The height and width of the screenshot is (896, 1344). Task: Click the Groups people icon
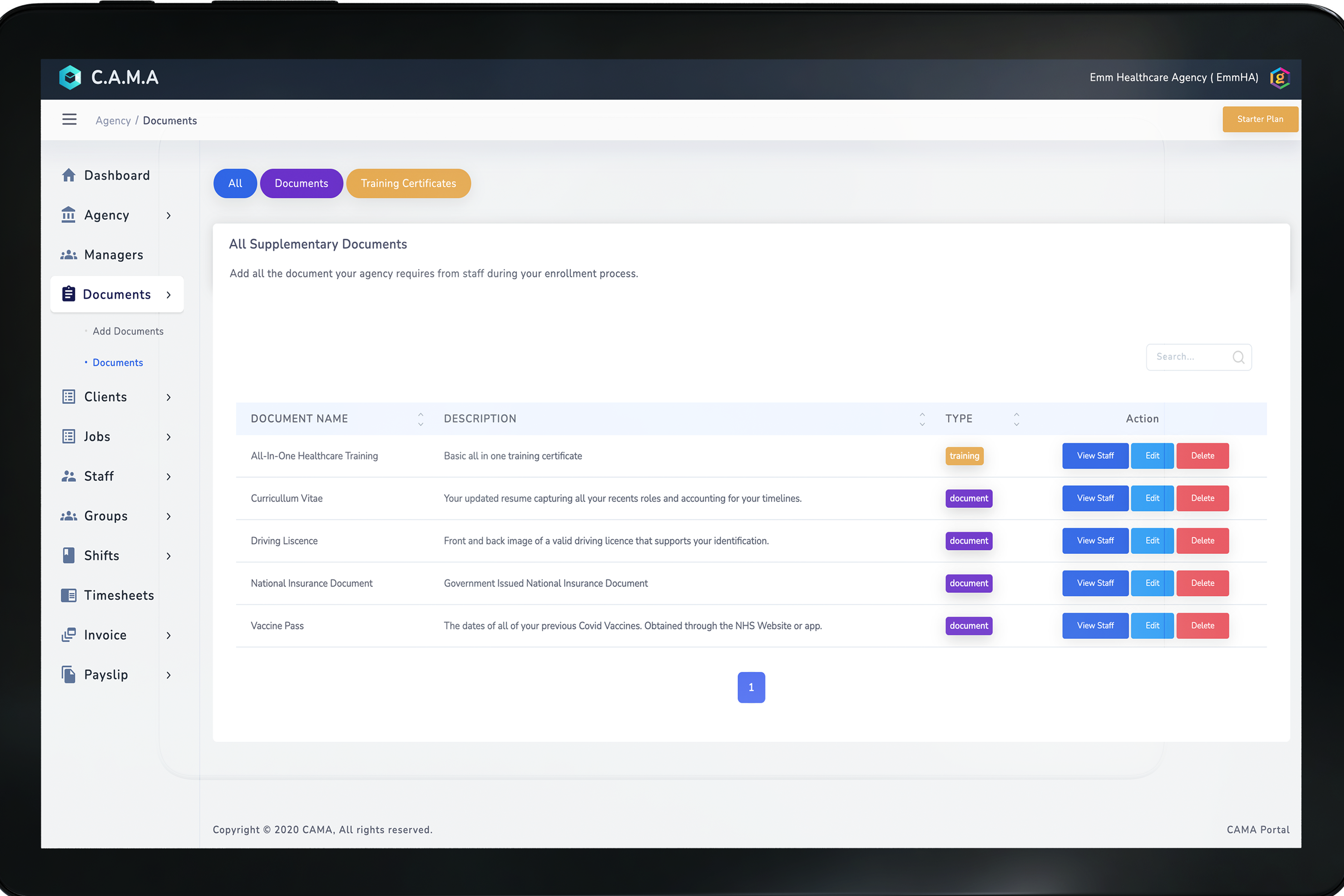coord(69,516)
